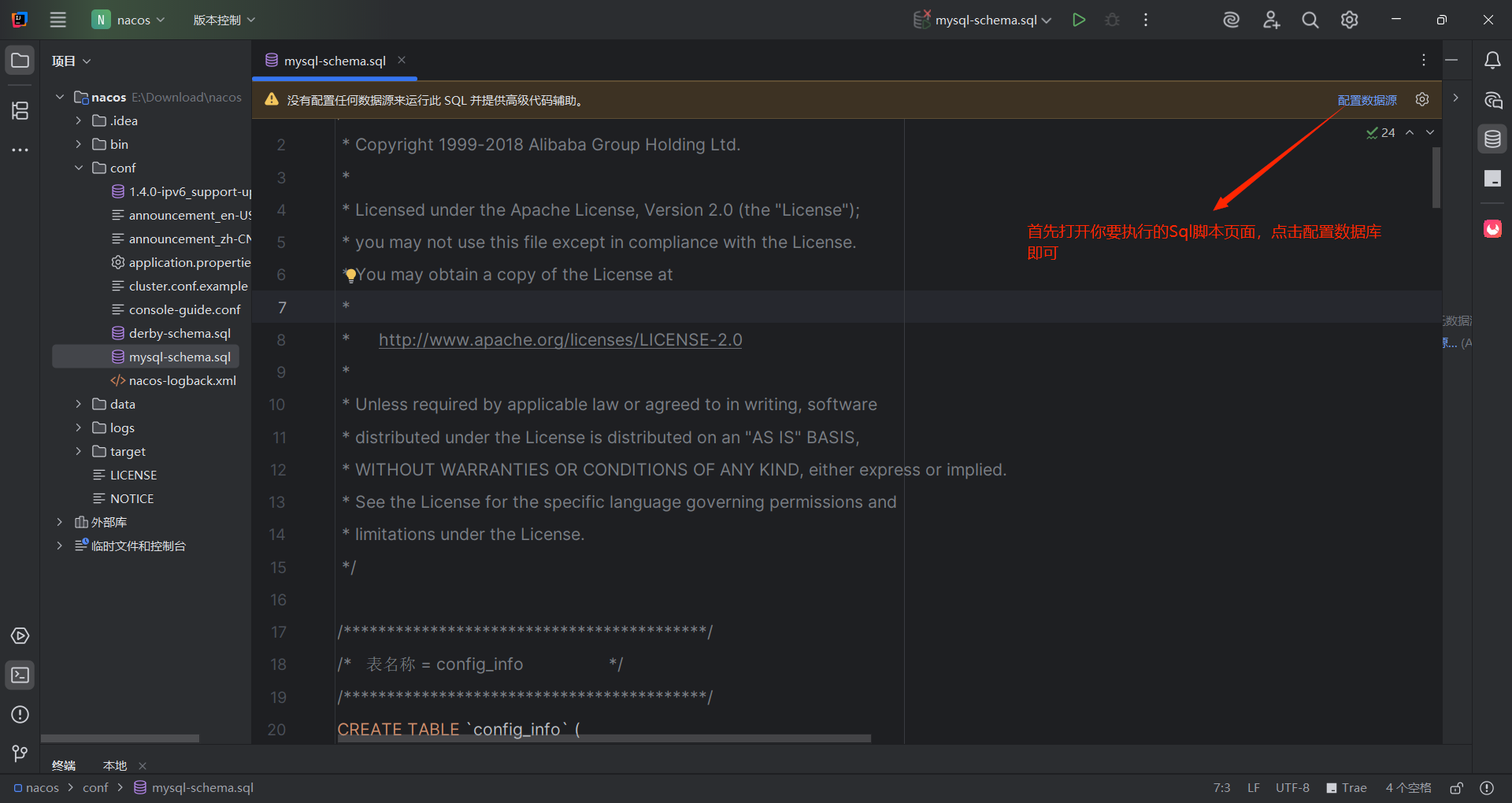Screen dimensions: 1512x803
Task: Open status bar problems indicator icon
Action: (1487, 788)
